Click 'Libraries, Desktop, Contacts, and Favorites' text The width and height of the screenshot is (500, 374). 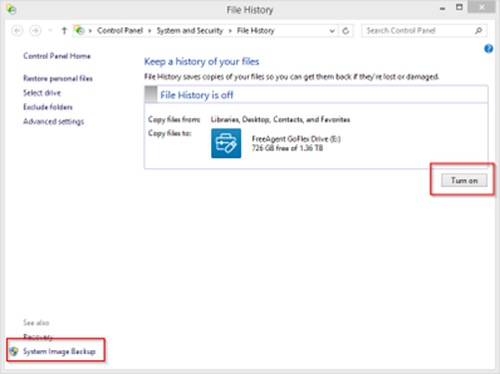(x=280, y=119)
